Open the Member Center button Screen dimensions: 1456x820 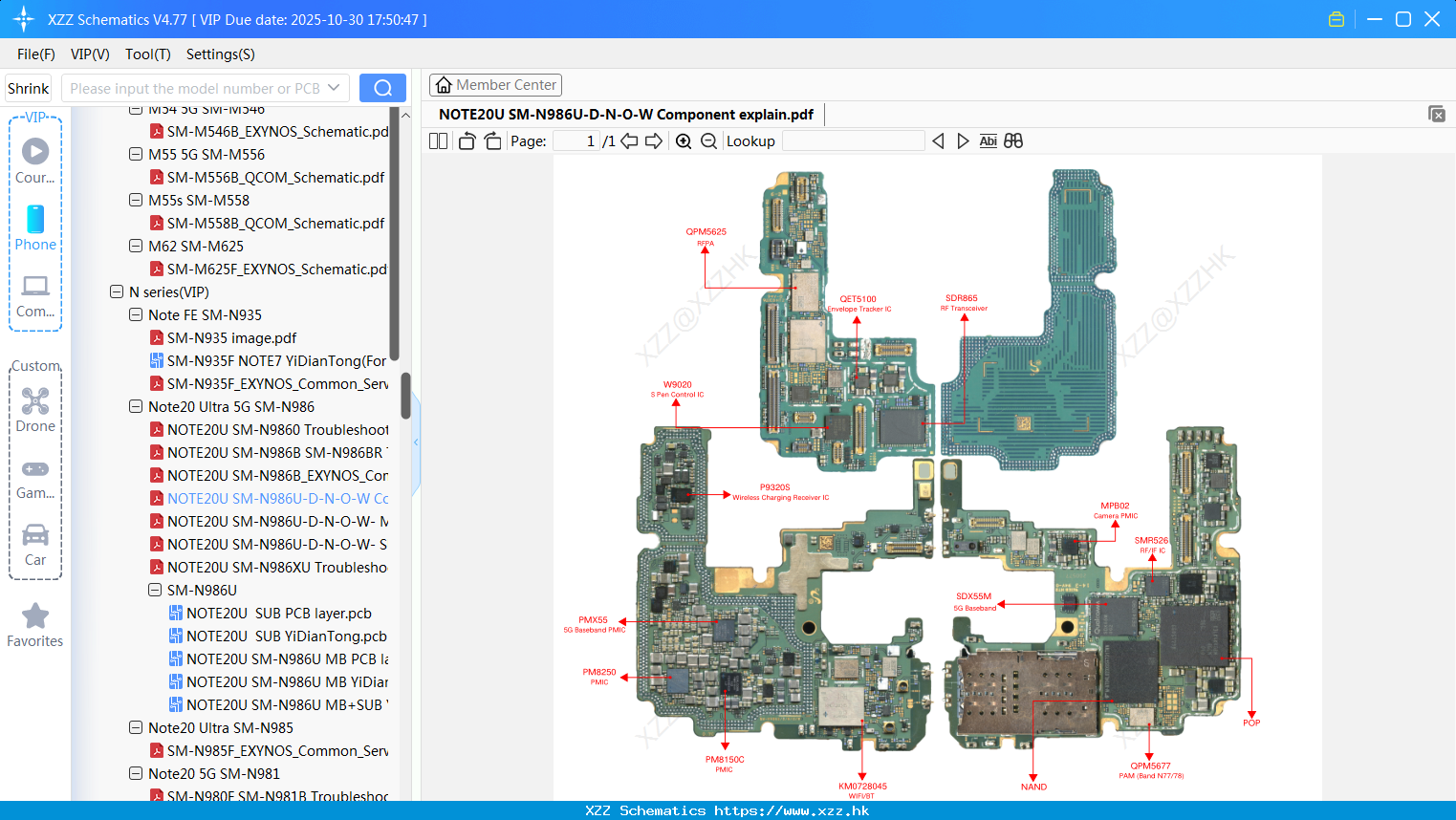coord(495,85)
